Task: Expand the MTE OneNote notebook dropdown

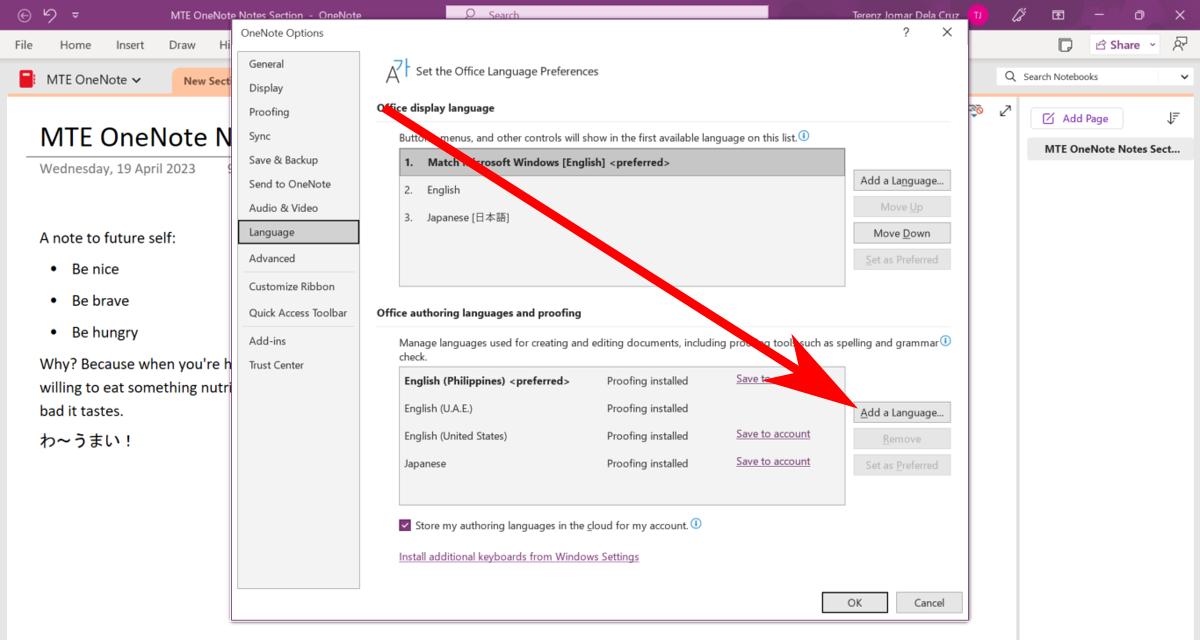Action: (x=135, y=79)
